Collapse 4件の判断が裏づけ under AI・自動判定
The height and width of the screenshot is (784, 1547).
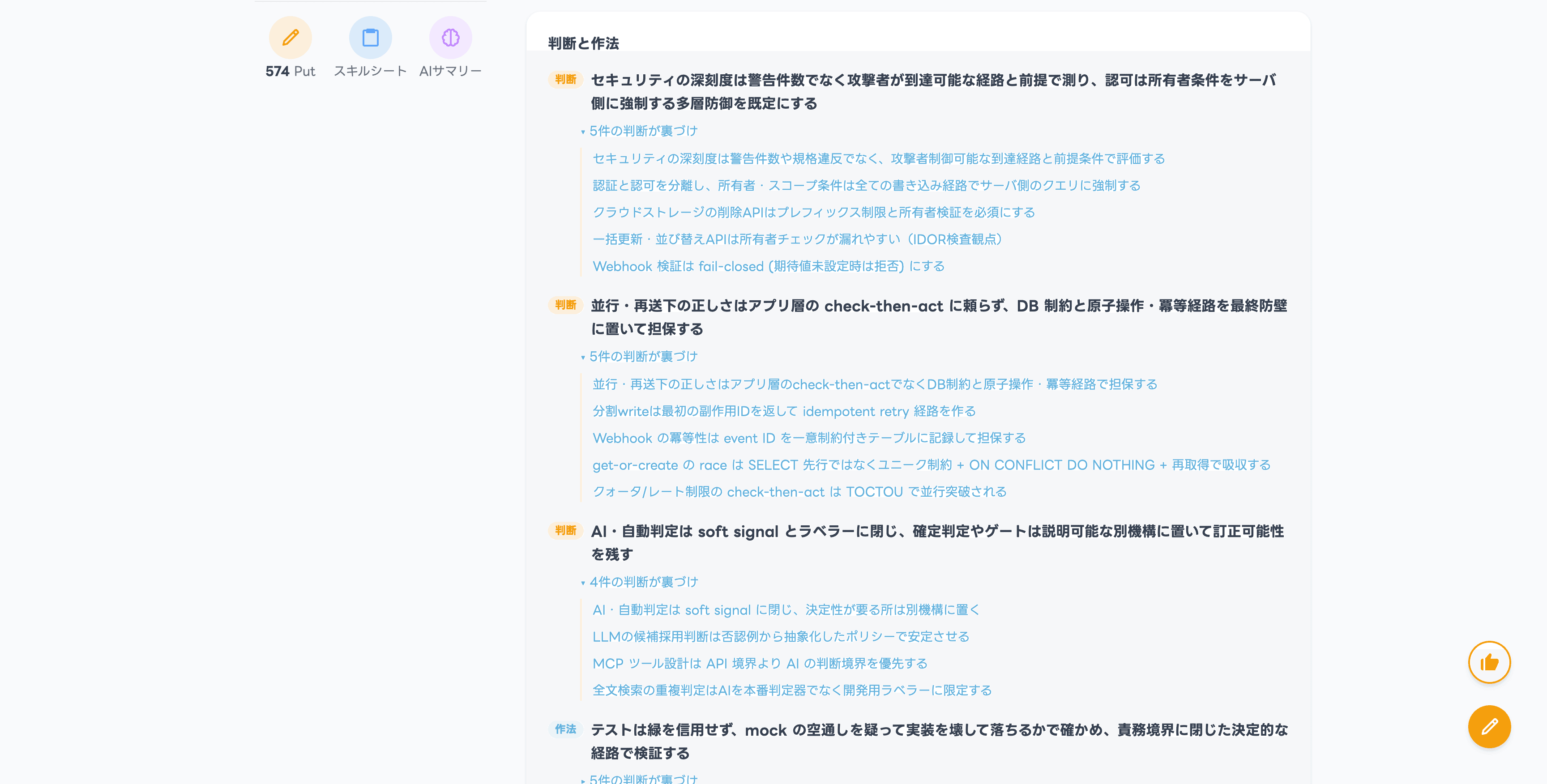640,582
